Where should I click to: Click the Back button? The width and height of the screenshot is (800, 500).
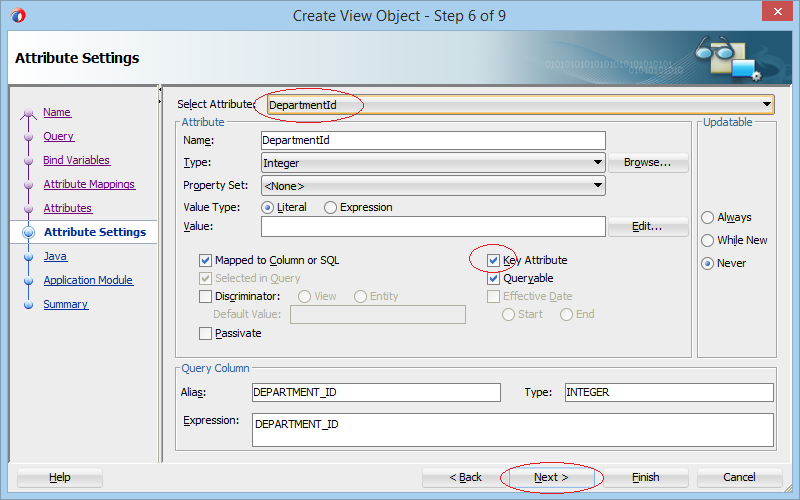(x=465, y=478)
